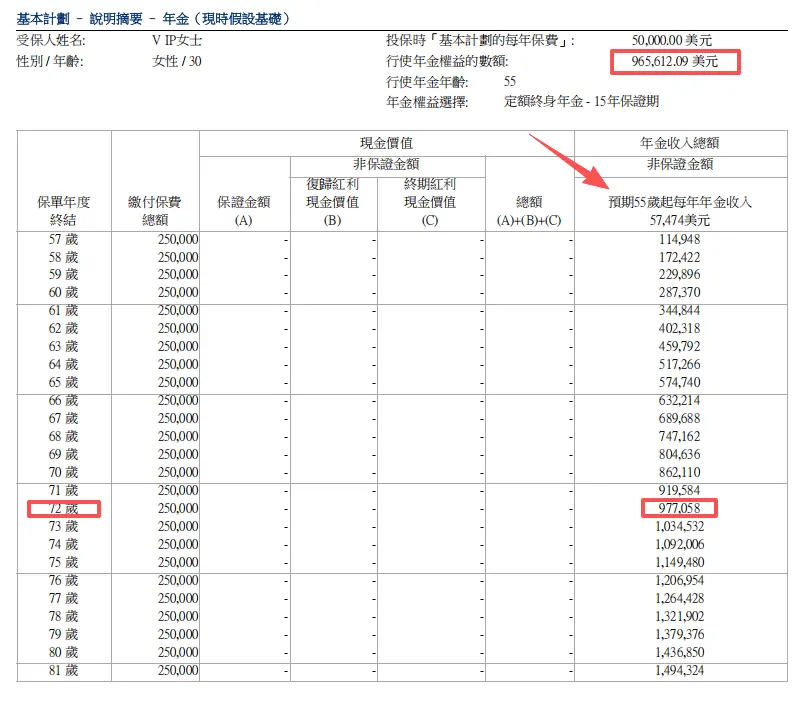Click the annuity total 114,948
The width and height of the screenshot is (811, 705).
(x=680, y=239)
